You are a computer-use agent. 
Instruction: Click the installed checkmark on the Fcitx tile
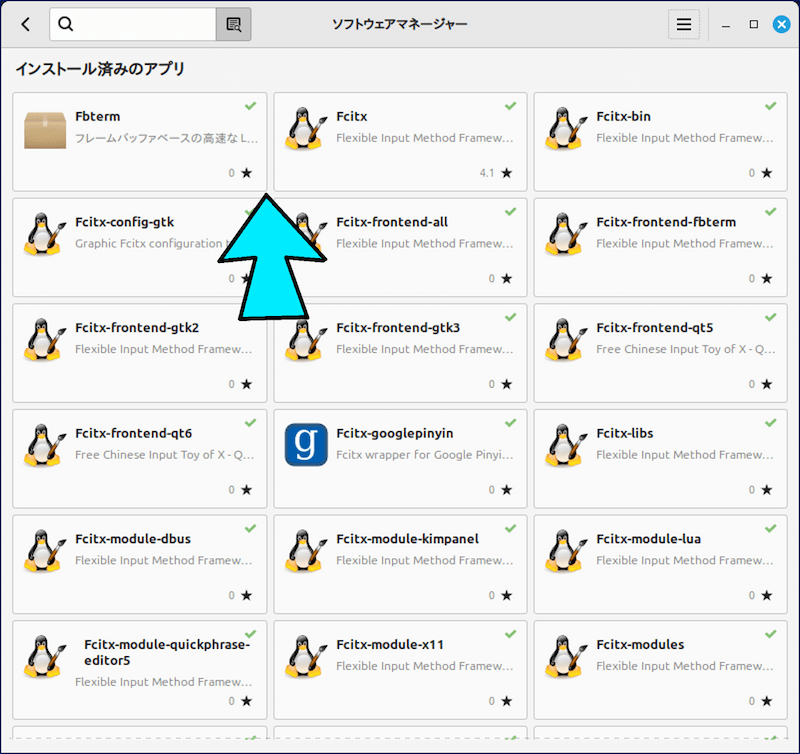click(x=509, y=106)
